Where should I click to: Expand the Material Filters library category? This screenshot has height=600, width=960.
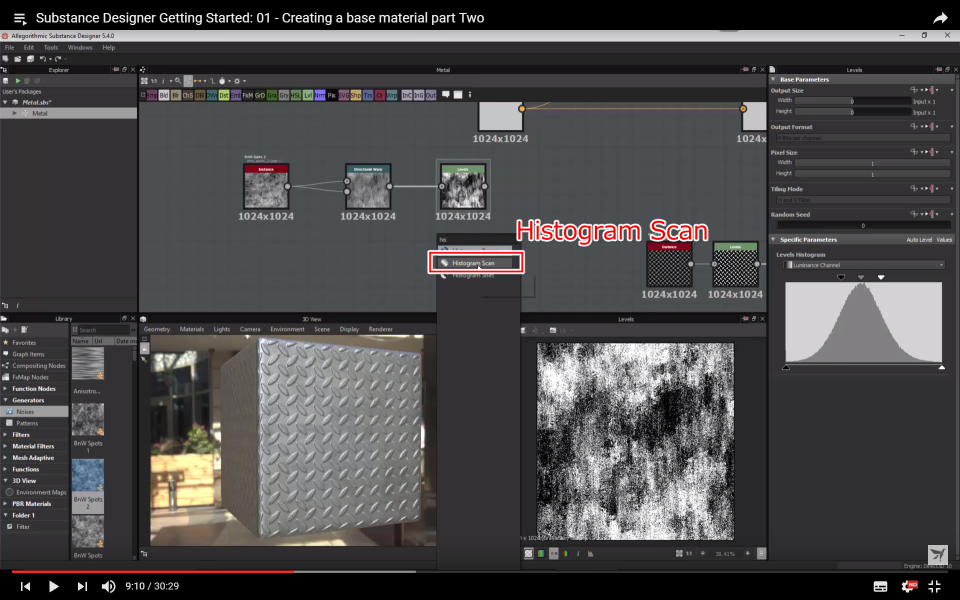pos(6,446)
